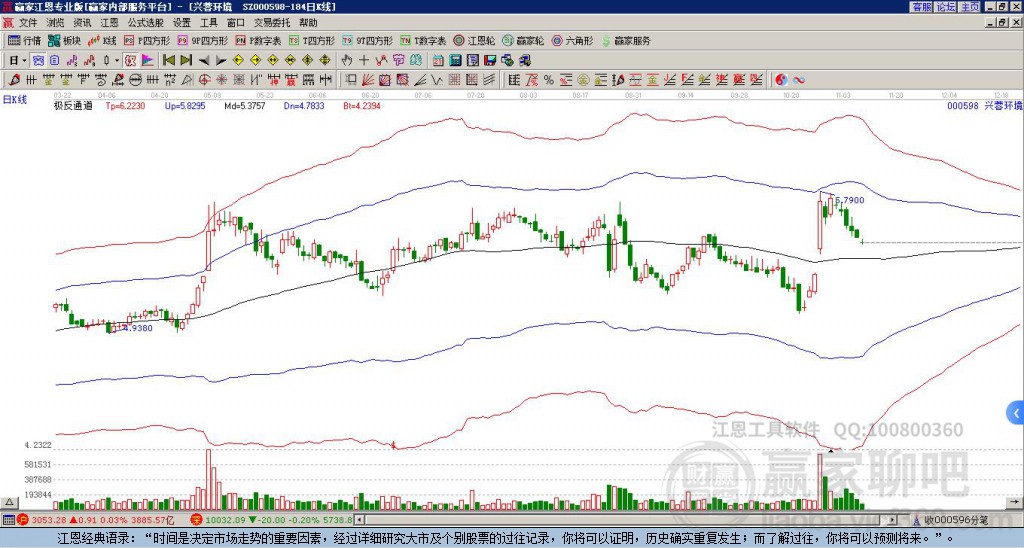
Task: Click the 论坛 forum link
Action: point(945,7)
